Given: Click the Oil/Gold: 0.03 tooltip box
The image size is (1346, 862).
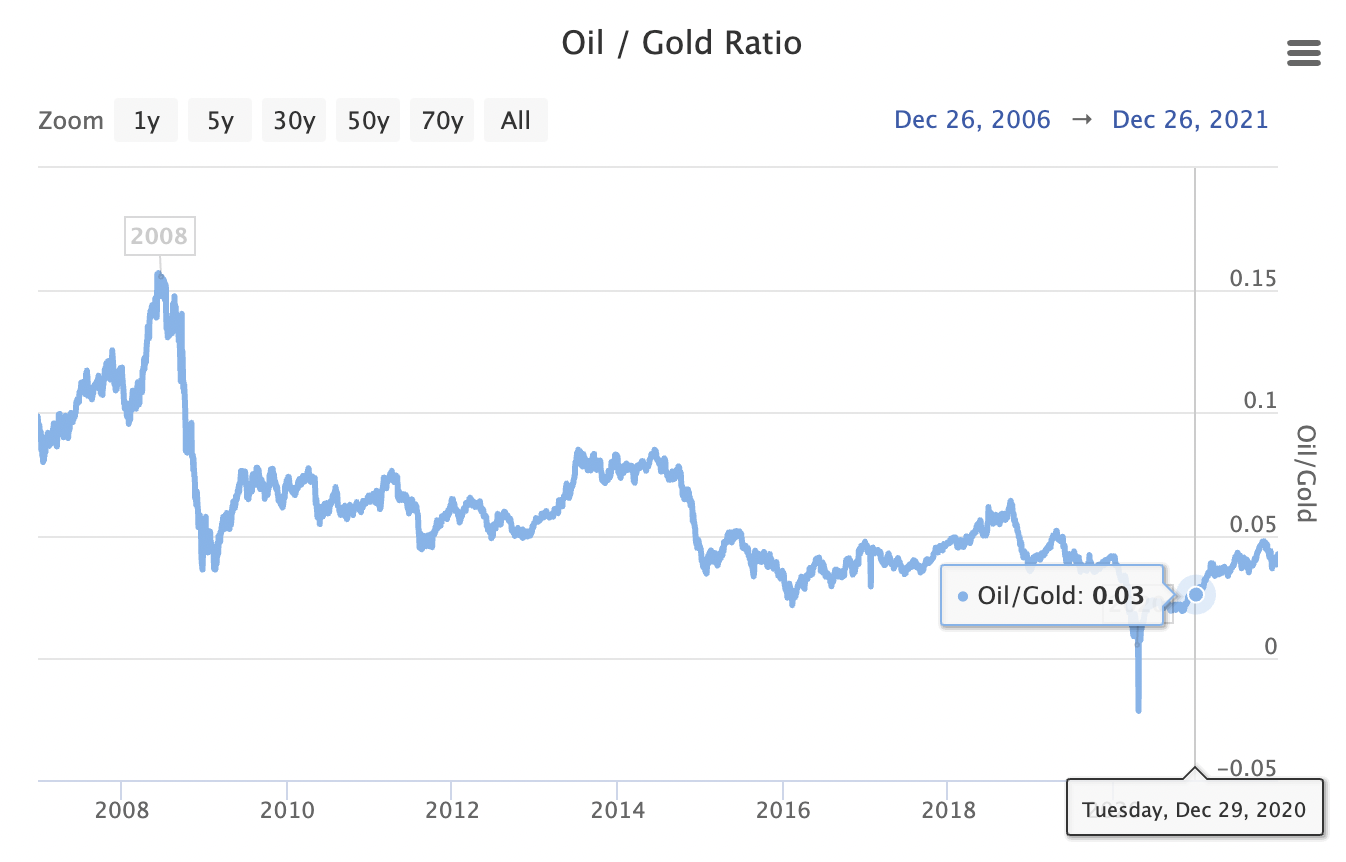Looking at the screenshot, I should tap(1052, 596).
